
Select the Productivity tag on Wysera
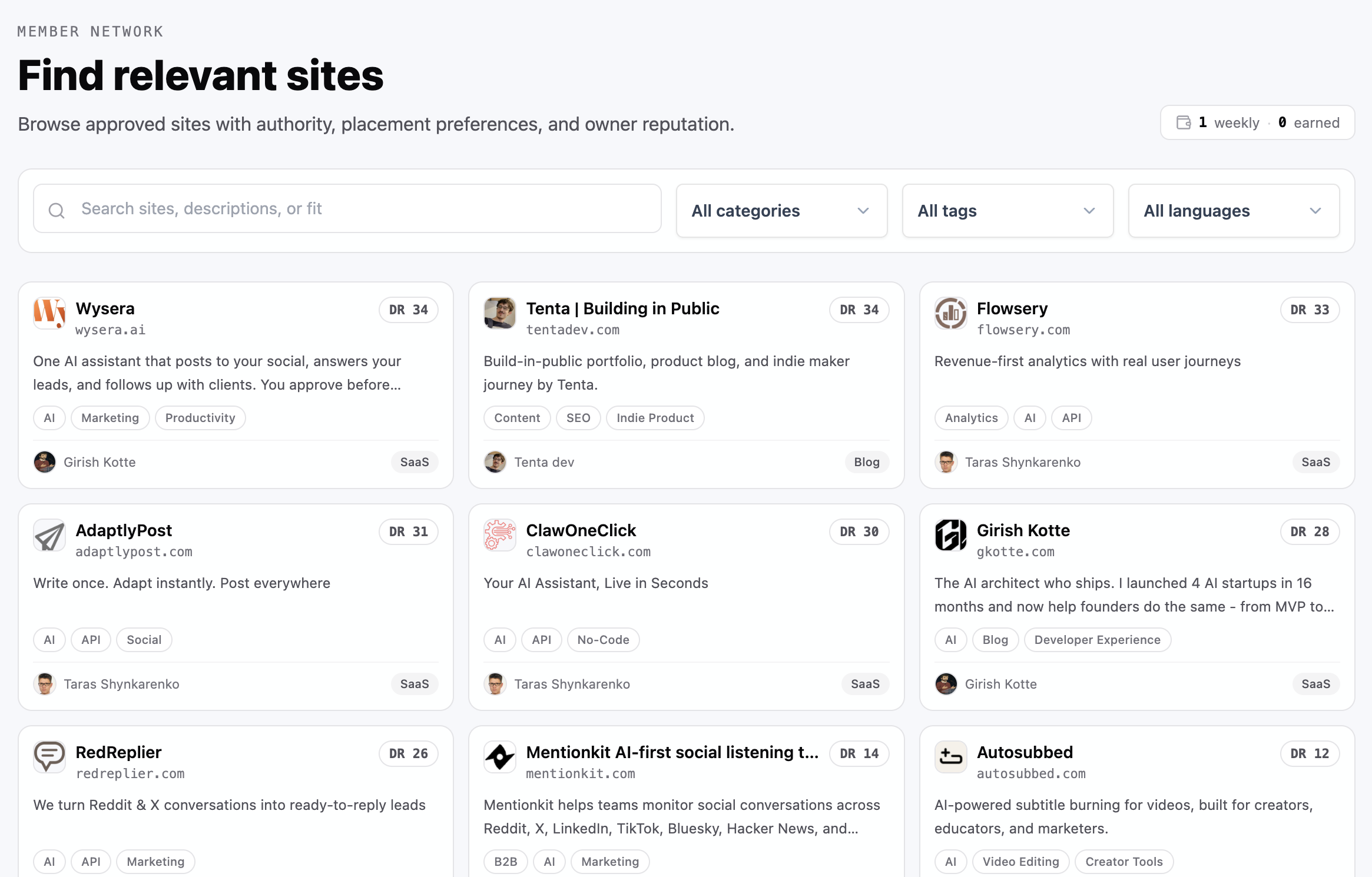[200, 418]
